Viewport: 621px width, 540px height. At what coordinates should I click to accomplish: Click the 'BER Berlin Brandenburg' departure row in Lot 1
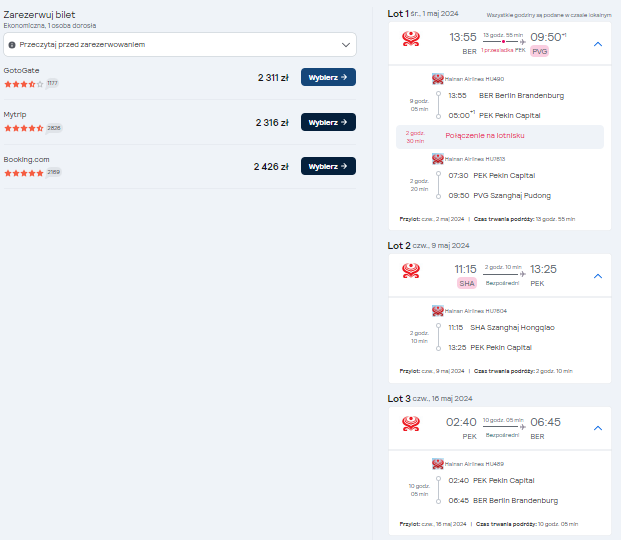point(506,95)
